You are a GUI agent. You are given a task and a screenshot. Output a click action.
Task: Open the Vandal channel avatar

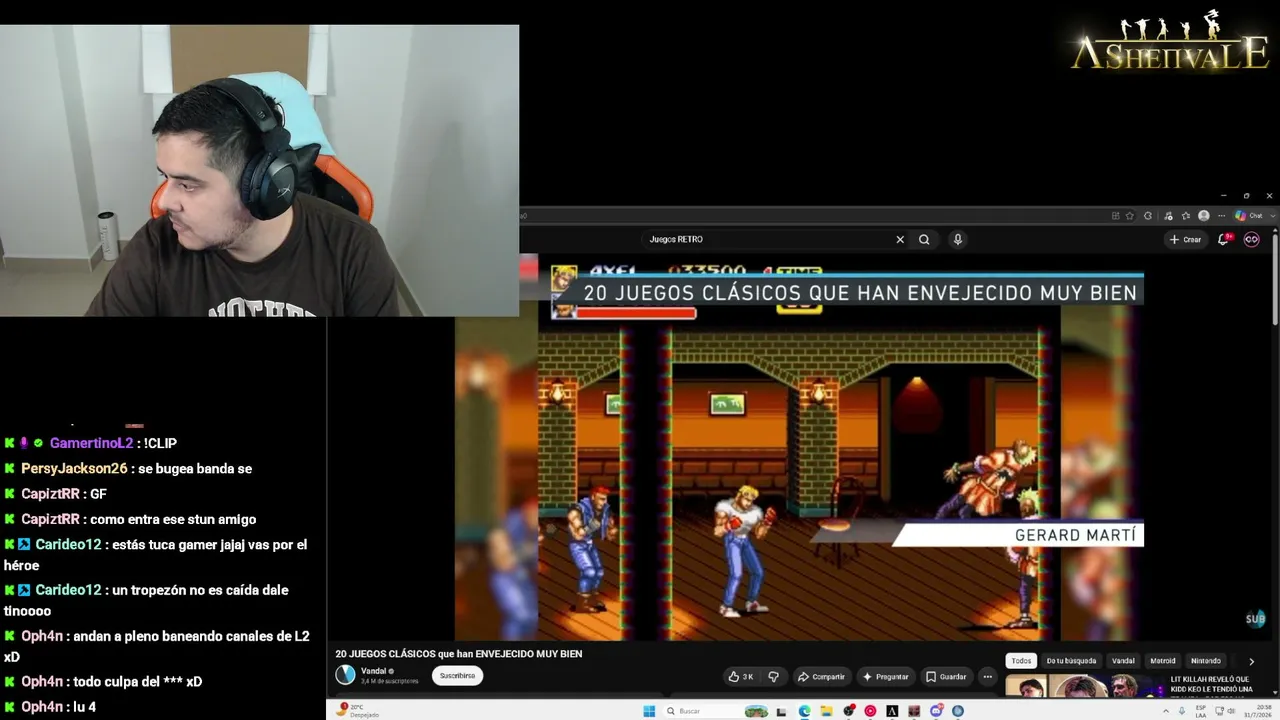(345, 675)
